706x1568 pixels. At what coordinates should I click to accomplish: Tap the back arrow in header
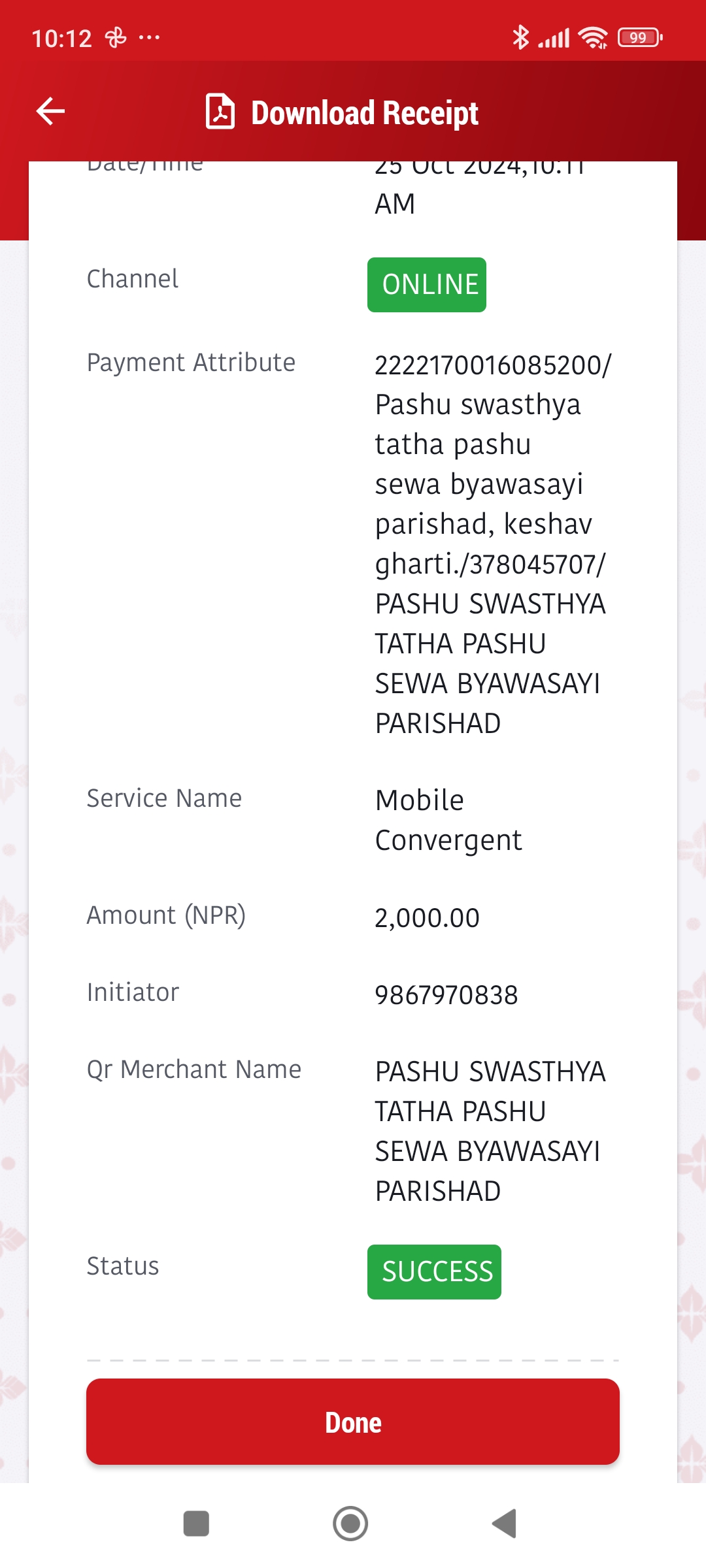point(50,111)
